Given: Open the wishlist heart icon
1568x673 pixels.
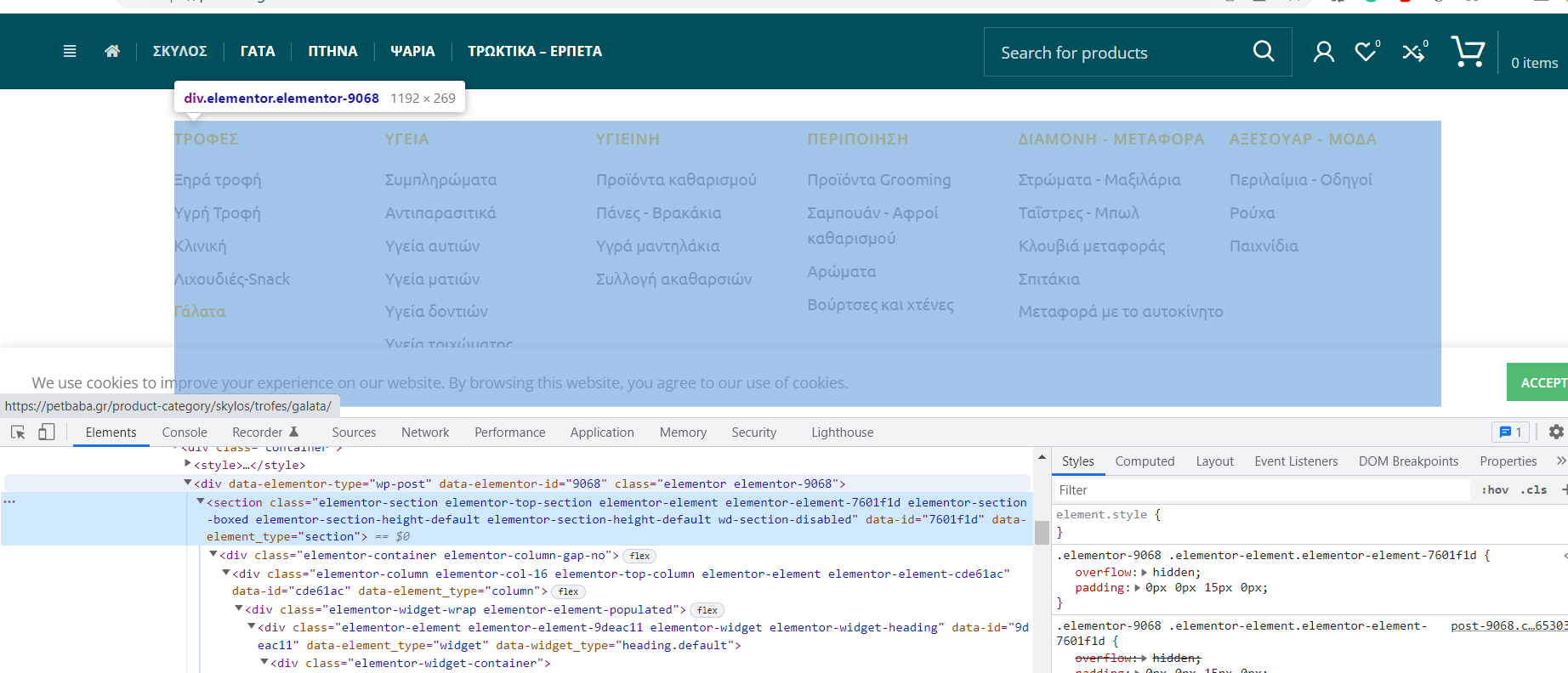Looking at the screenshot, I should point(1366,52).
